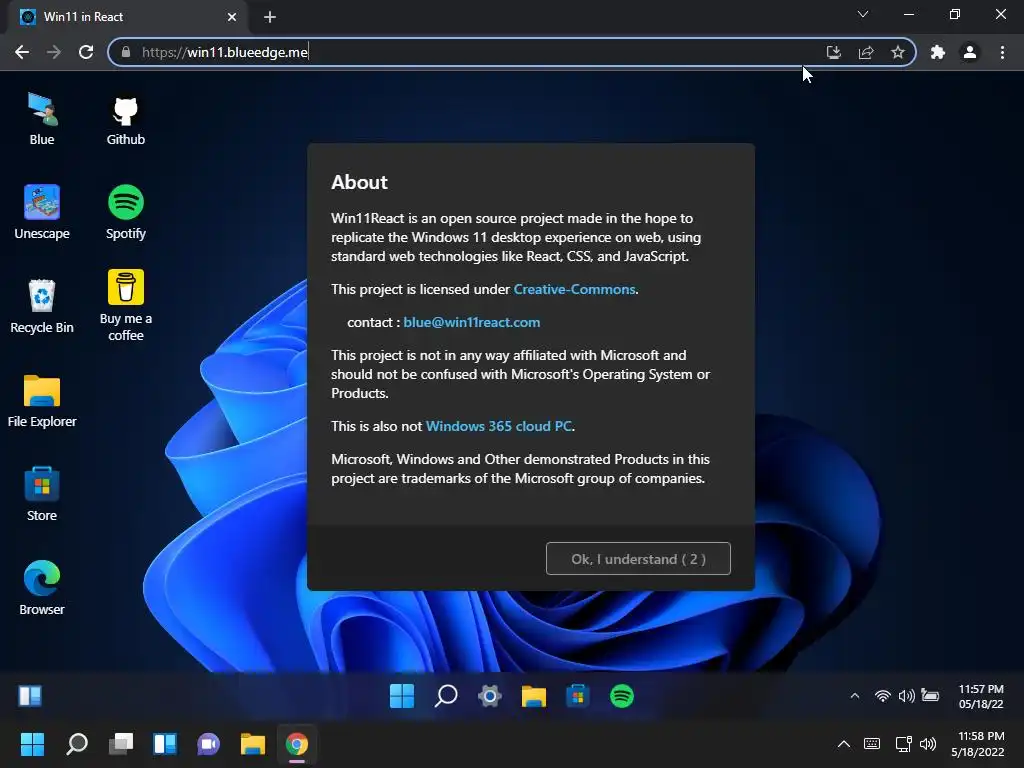Screen dimensions: 1024x768
Task: Open Widgets on host taskbar
Action: tap(165, 744)
